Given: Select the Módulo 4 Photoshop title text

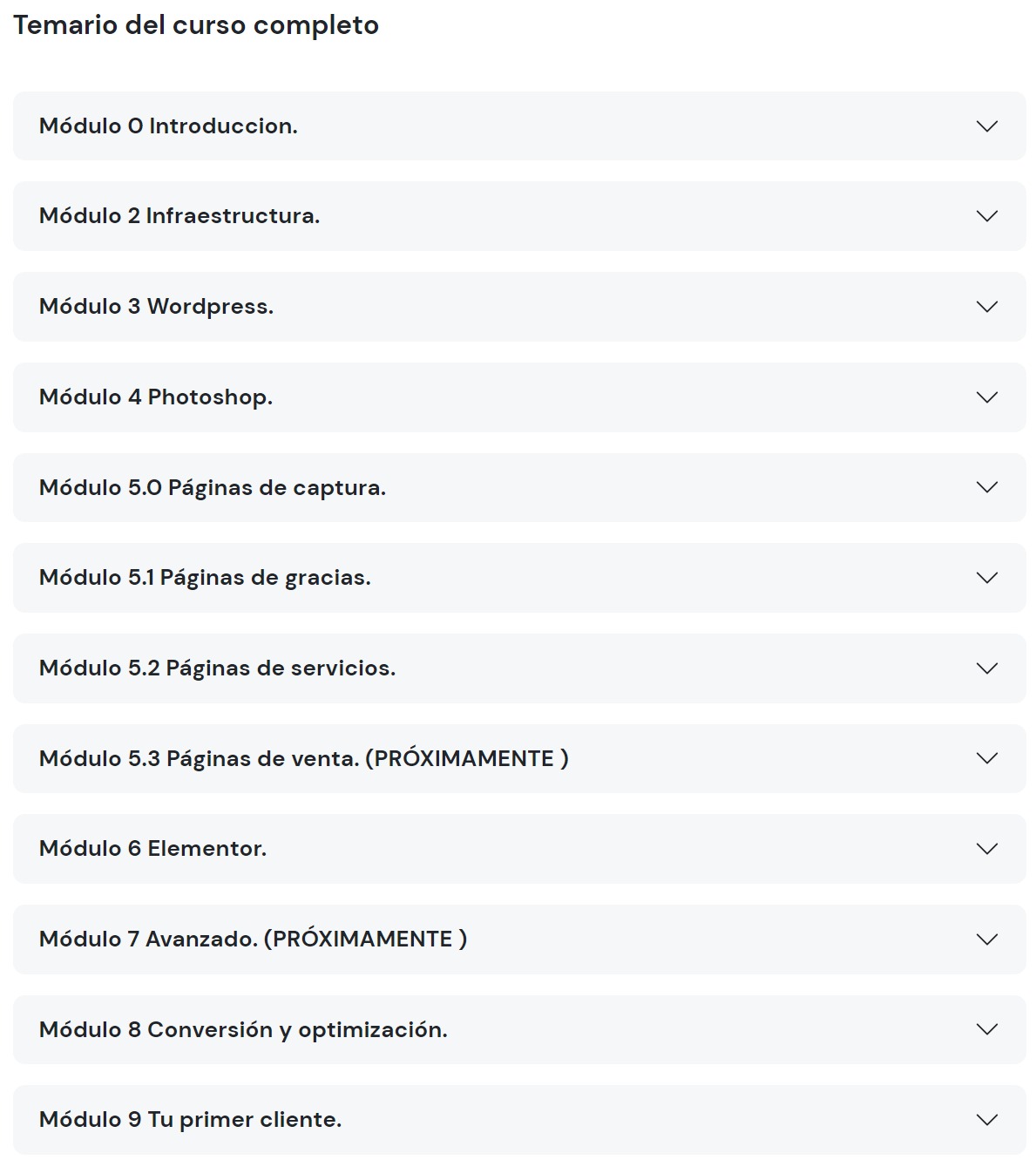Looking at the screenshot, I should (157, 397).
